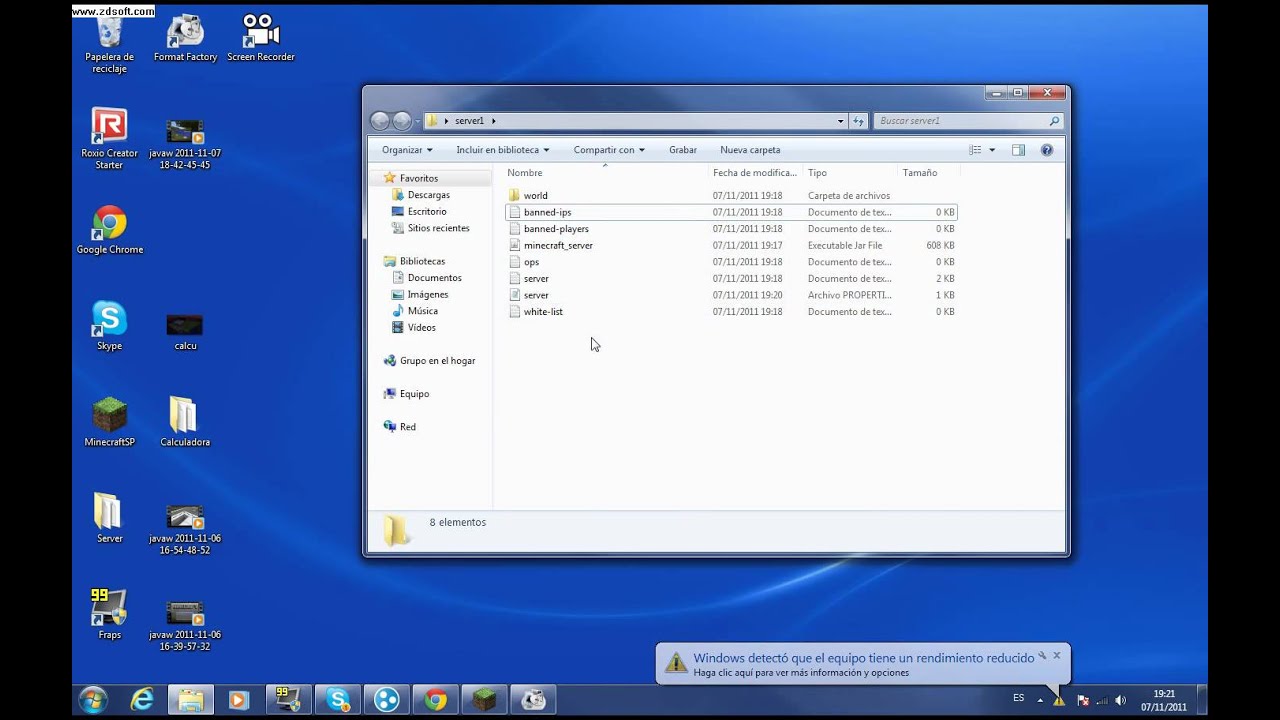This screenshot has width=1280, height=720.
Task: Select Red in the navigation pane
Action: [x=407, y=427]
